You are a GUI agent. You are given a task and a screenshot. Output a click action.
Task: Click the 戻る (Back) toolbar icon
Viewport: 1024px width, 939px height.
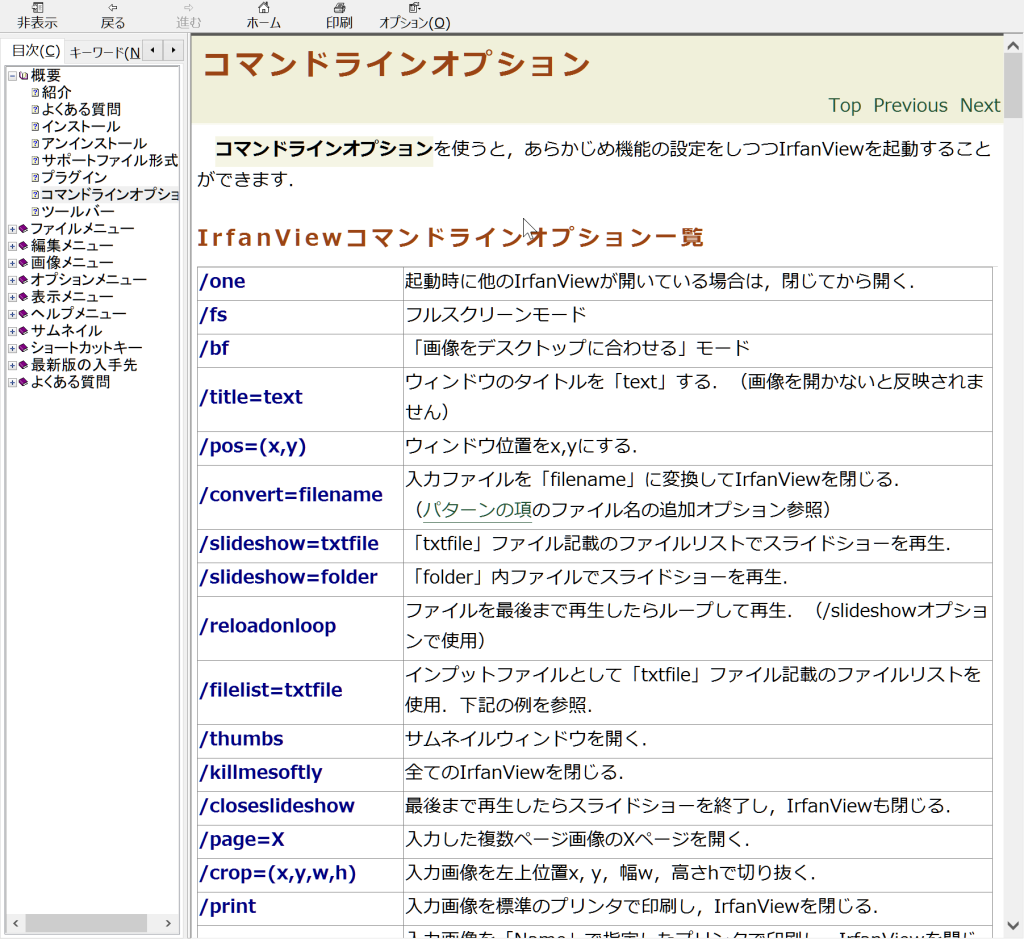click(112, 16)
